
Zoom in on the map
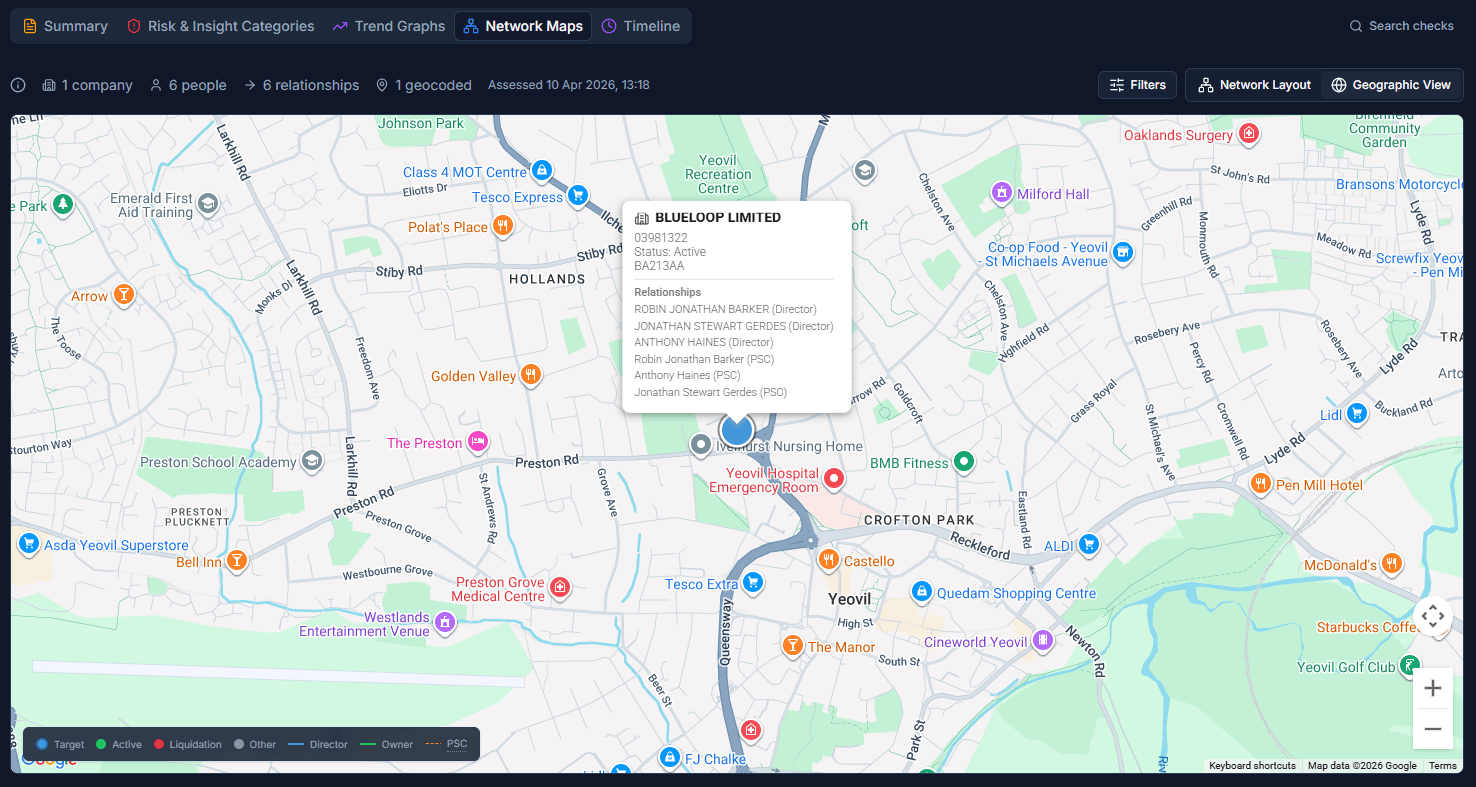coord(1432,688)
